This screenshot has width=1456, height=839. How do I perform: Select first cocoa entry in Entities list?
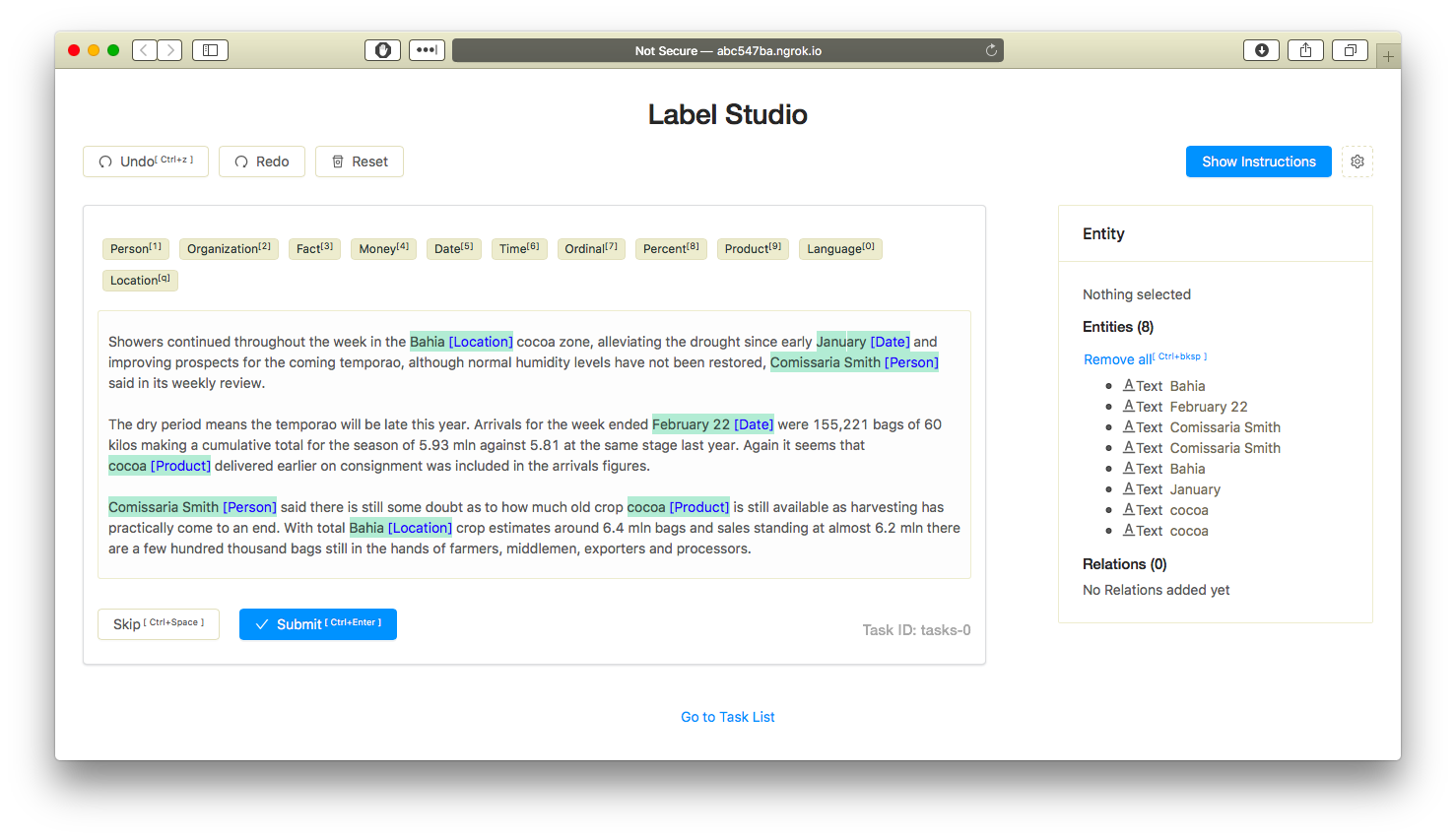pos(1165,510)
